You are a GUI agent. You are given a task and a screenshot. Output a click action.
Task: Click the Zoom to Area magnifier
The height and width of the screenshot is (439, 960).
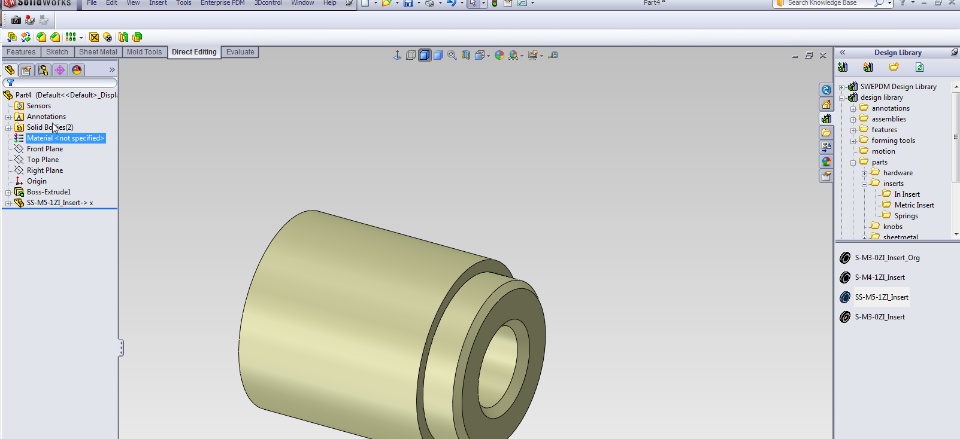pos(452,55)
